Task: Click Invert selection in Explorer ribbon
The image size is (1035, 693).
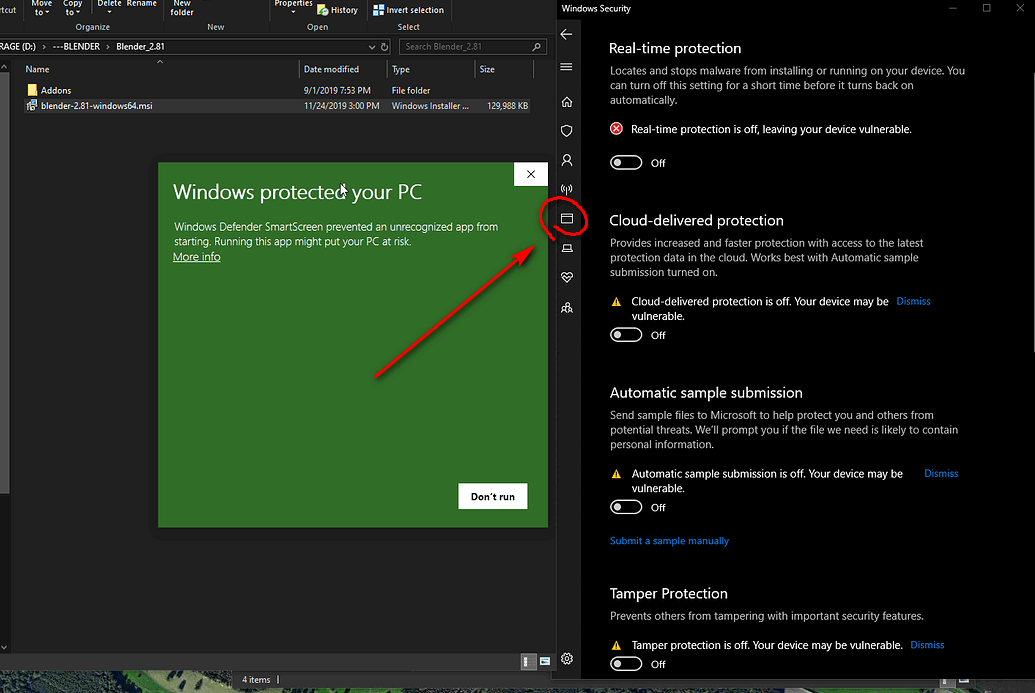Action: pyautogui.click(x=409, y=10)
